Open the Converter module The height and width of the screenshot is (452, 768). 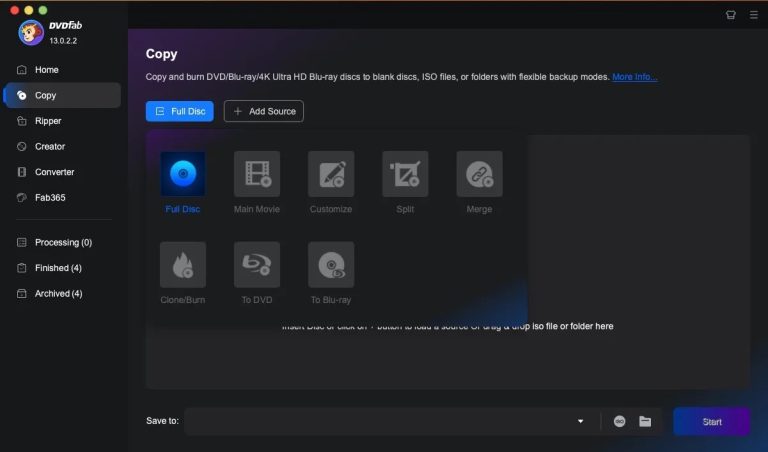[62, 172]
